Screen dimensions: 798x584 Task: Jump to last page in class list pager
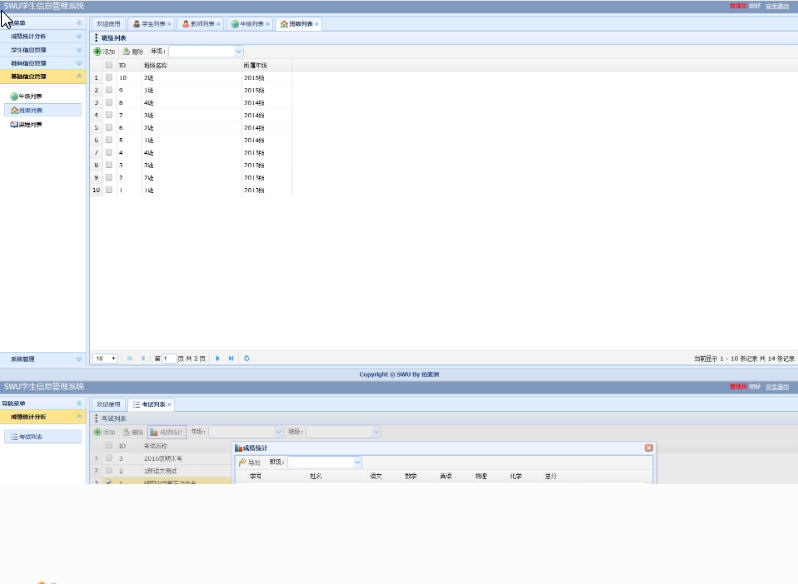click(231, 359)
